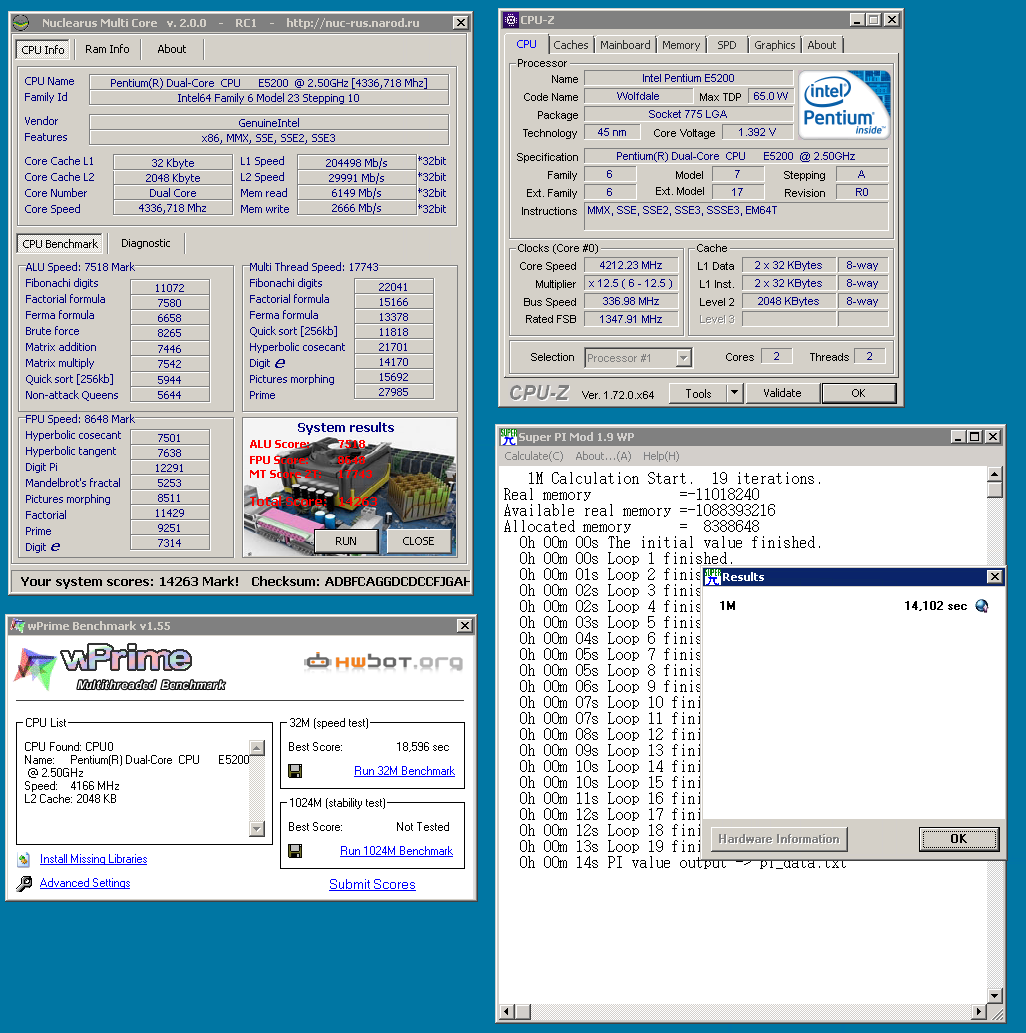This screenshot has width=1026, height=1033.
Task: Open the Memory tab in CPU-Z
Action: [x=681, y=45]
